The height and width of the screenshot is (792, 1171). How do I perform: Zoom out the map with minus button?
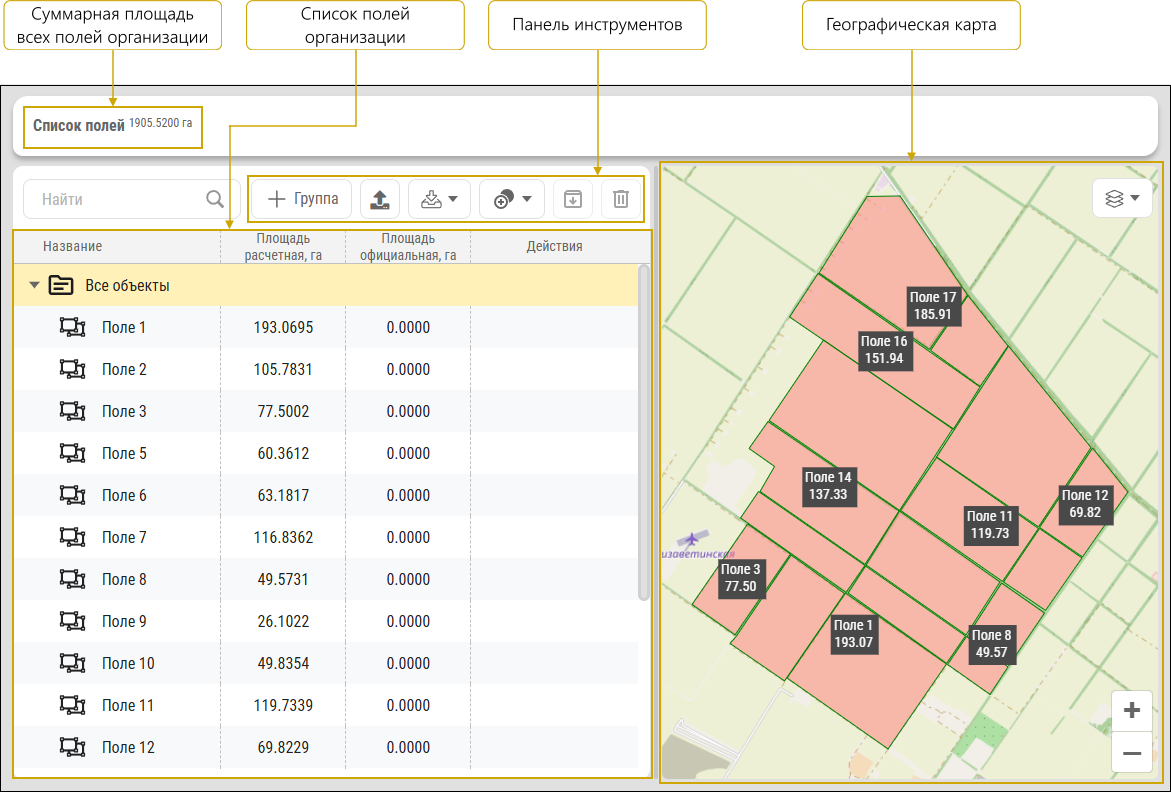pos(1131,752)
